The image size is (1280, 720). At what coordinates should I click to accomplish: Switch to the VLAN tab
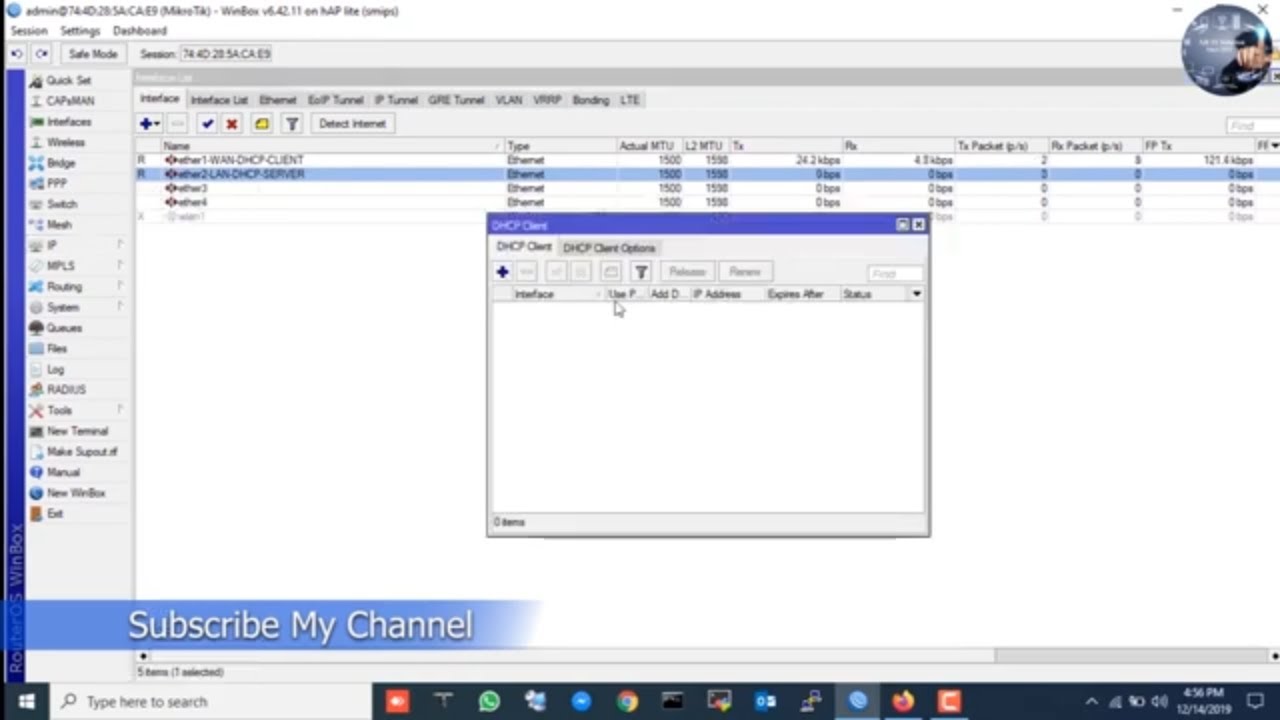point(509,100)
